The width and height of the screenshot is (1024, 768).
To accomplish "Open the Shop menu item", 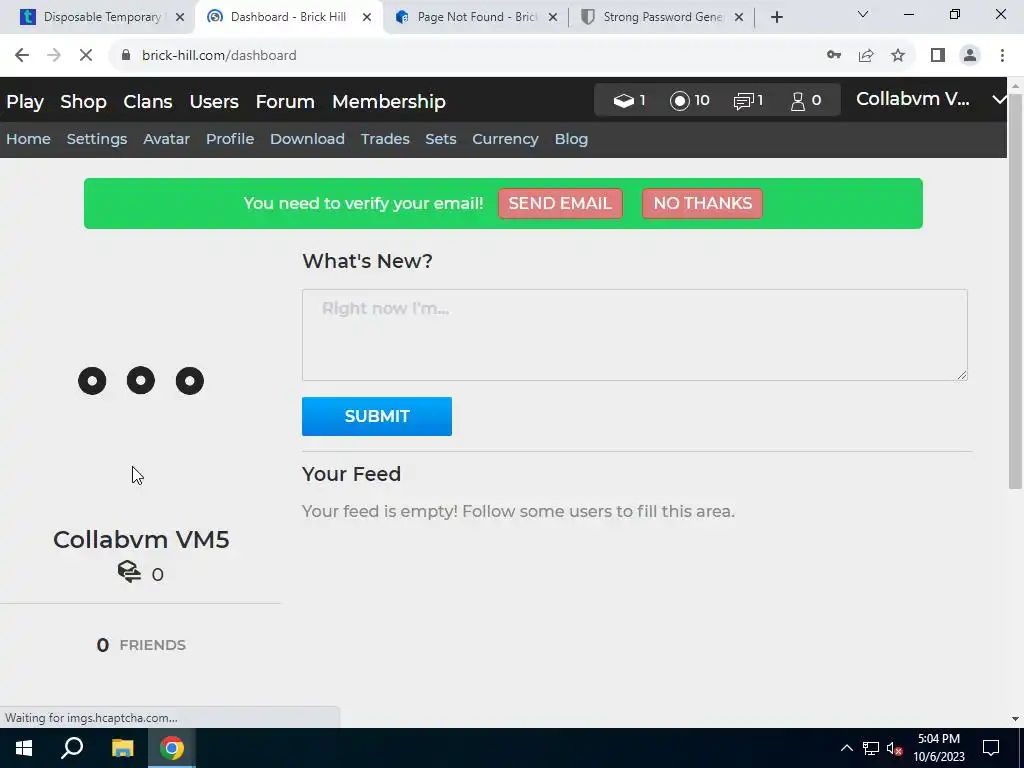I will click(x=83, y=102).
